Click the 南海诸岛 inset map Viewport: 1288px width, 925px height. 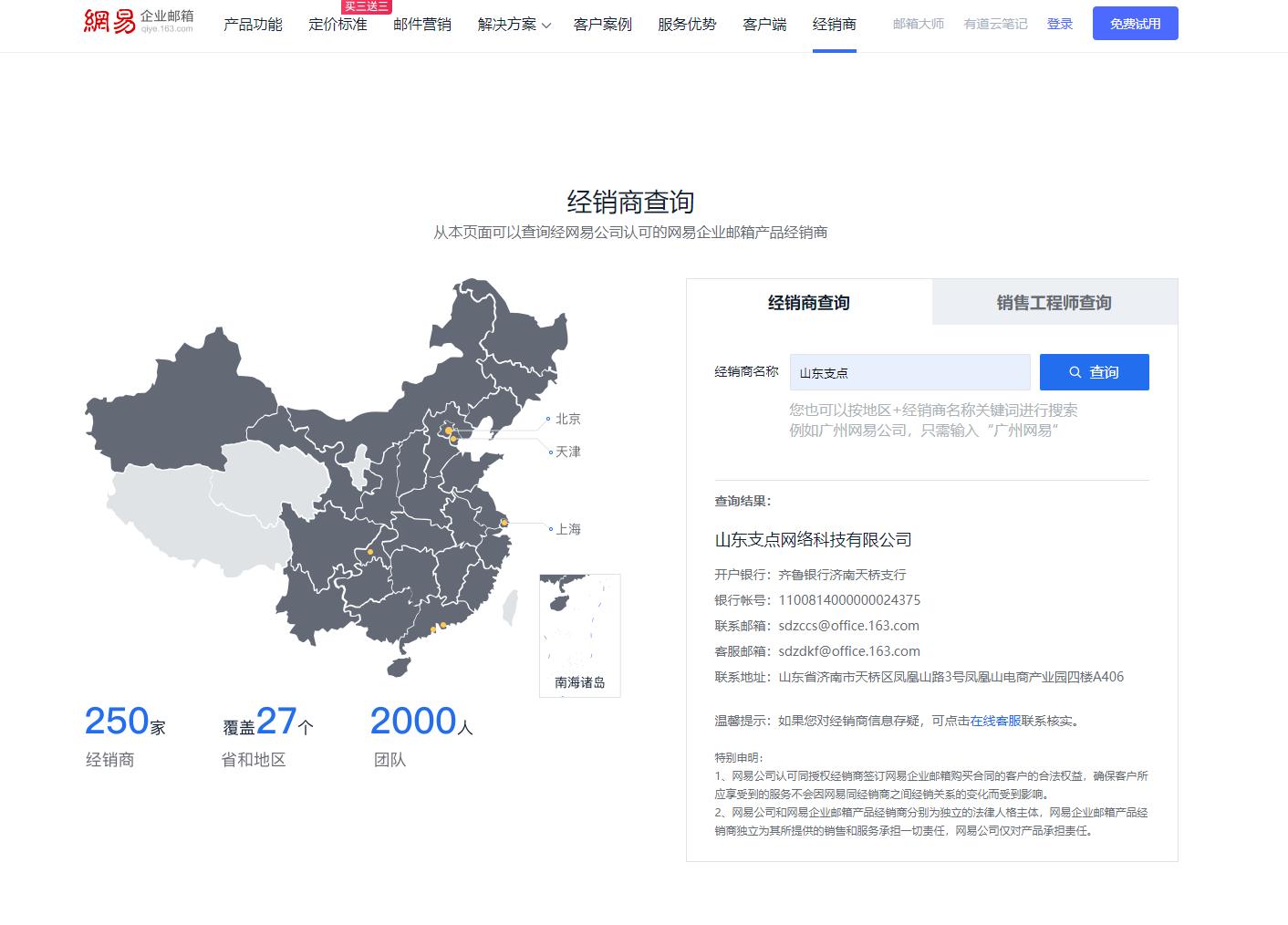tap(579, 634)
